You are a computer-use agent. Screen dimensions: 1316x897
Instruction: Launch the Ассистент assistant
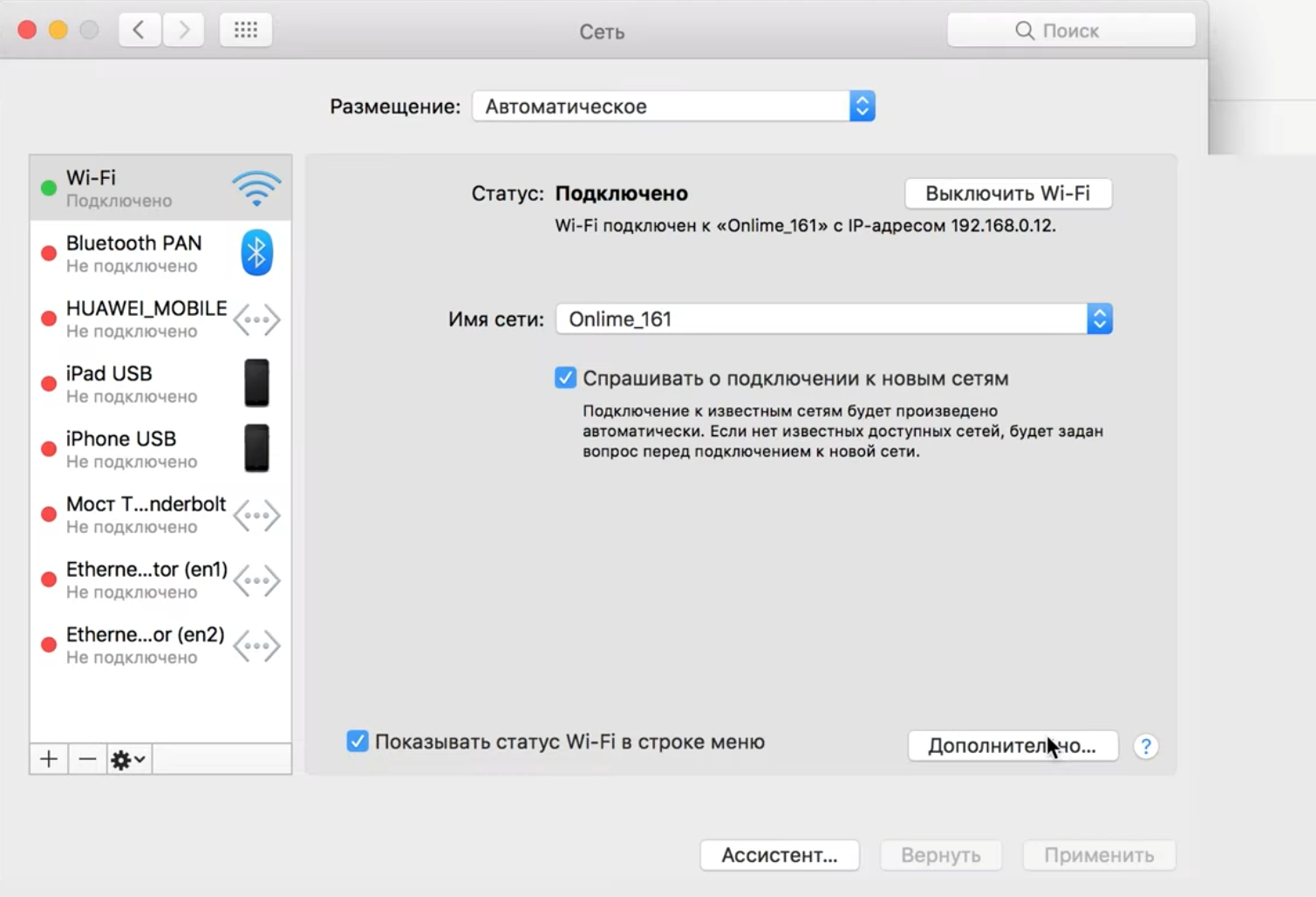pyautogui.click(x=779, y=855)
